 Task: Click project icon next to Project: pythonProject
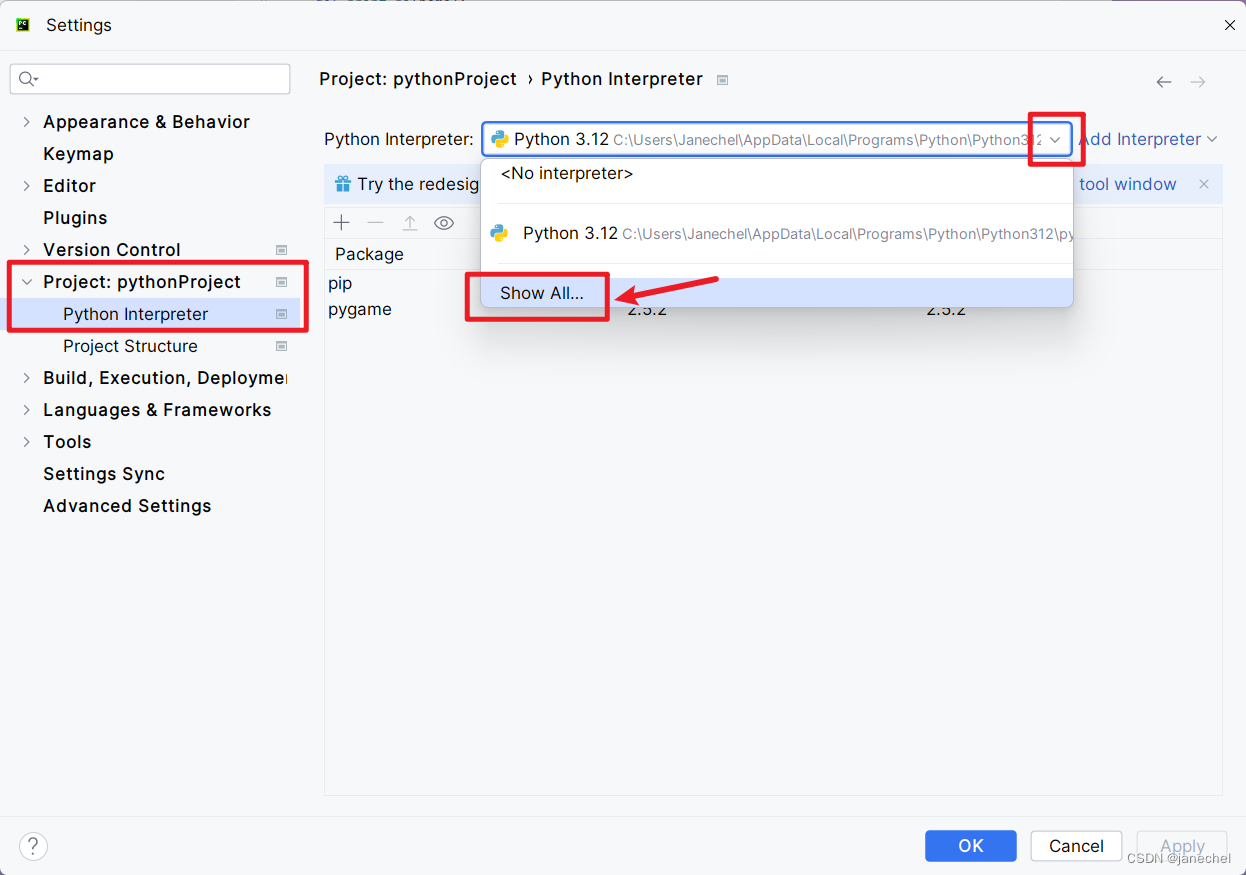[x=282, y=282]
